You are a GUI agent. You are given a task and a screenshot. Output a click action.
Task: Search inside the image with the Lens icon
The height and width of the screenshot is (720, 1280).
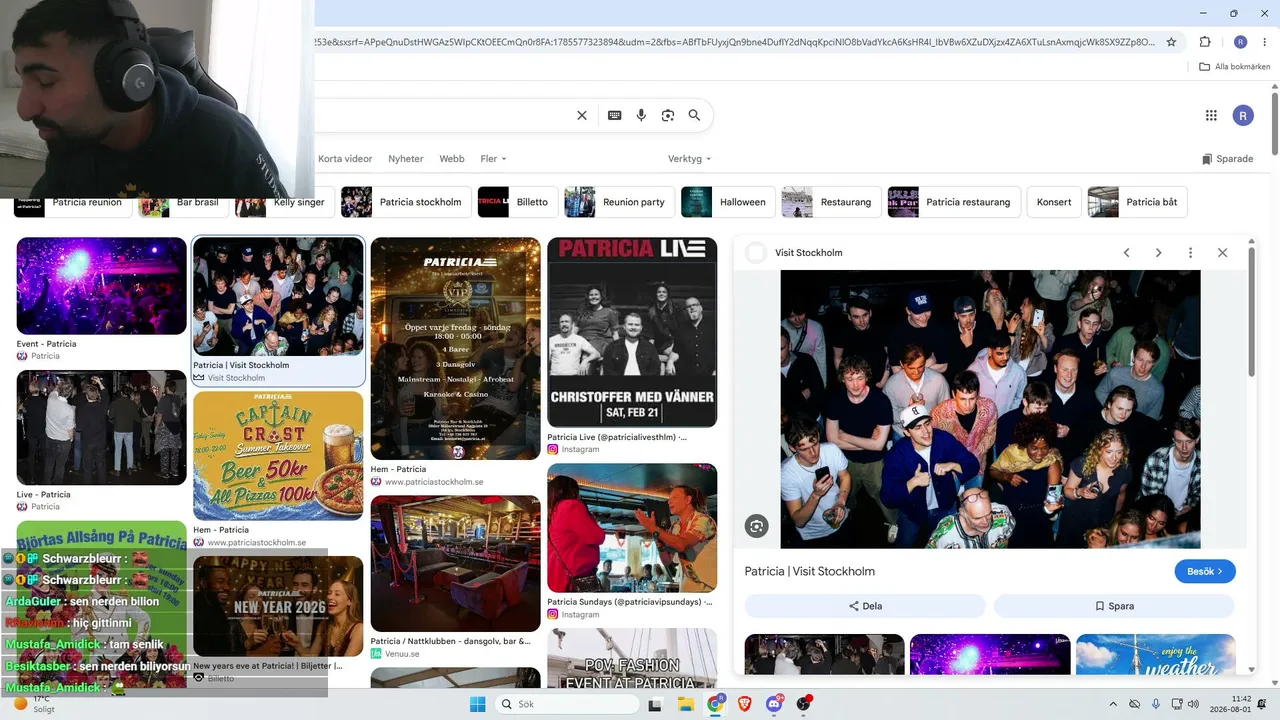pos(757,526)
